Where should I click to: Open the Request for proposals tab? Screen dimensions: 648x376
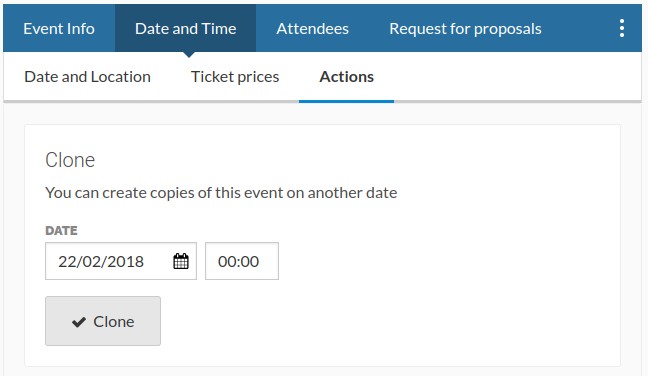(465, 29)
